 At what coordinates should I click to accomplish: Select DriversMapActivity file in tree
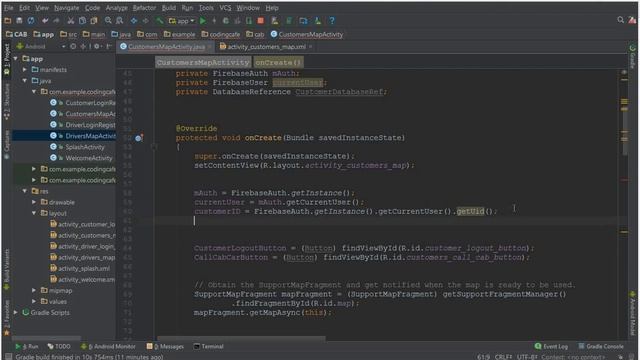pyautogui.click(x=82, y=136)
